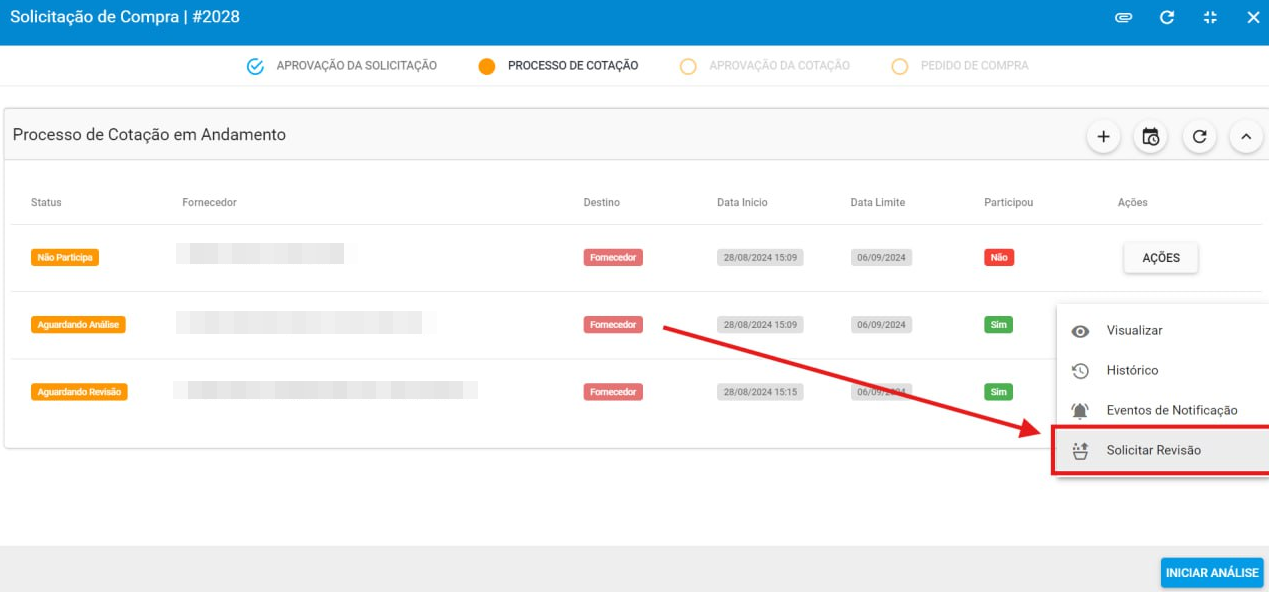Screen dimensions: 1269x592
Task: Click Data Limite in Não Participa row
Action: [x=881, y=257]
